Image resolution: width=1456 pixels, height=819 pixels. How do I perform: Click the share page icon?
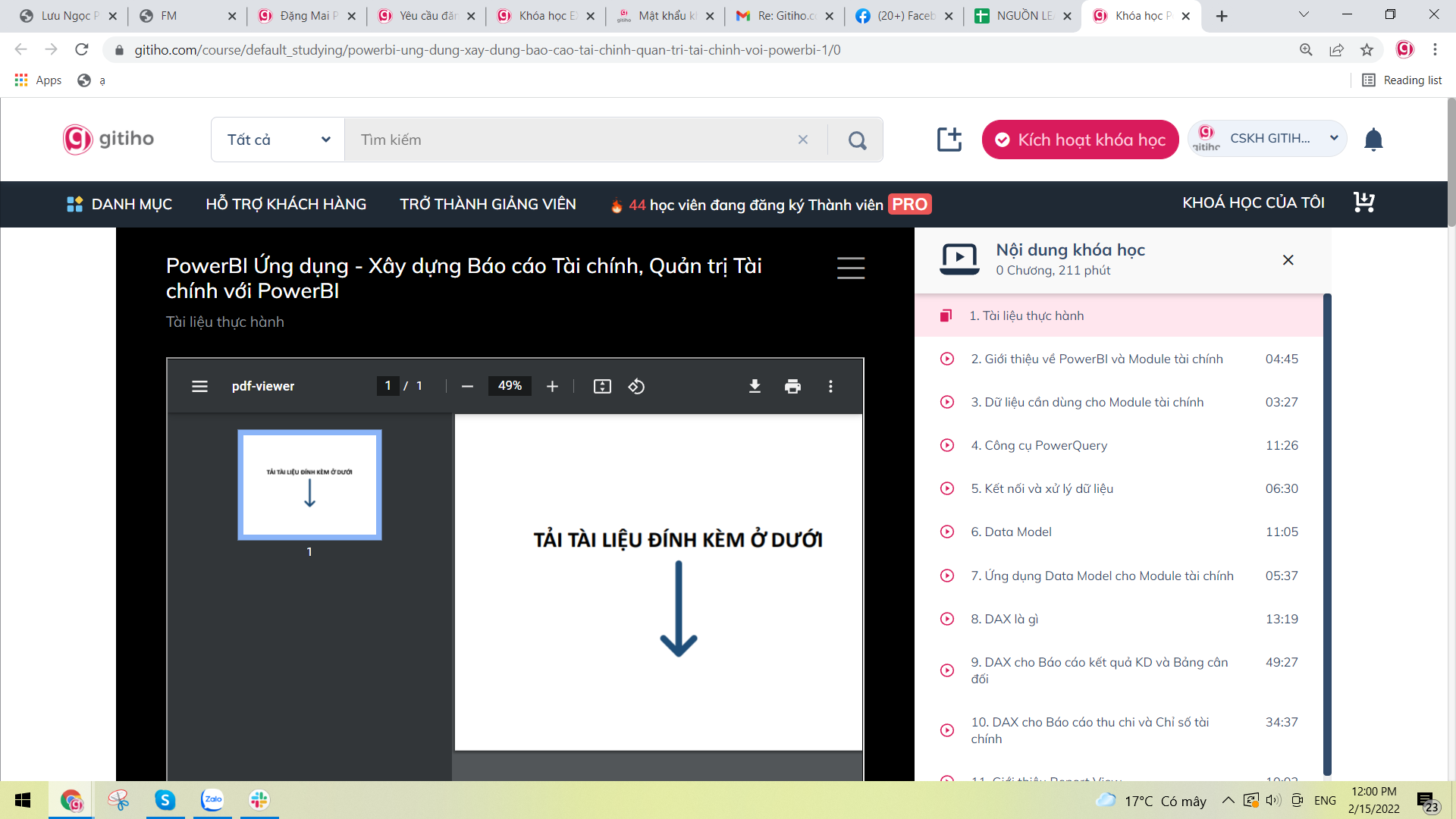1336,50
